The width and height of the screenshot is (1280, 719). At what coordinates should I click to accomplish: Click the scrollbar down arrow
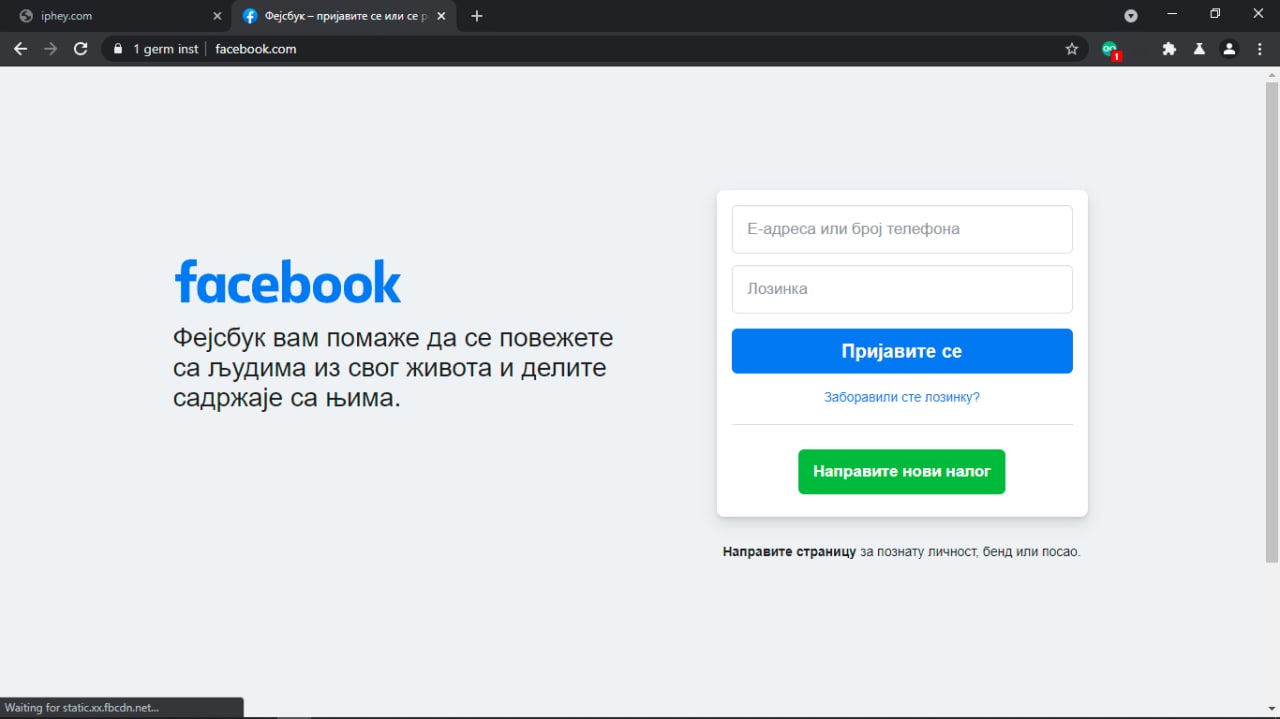tap(1272, 711)
